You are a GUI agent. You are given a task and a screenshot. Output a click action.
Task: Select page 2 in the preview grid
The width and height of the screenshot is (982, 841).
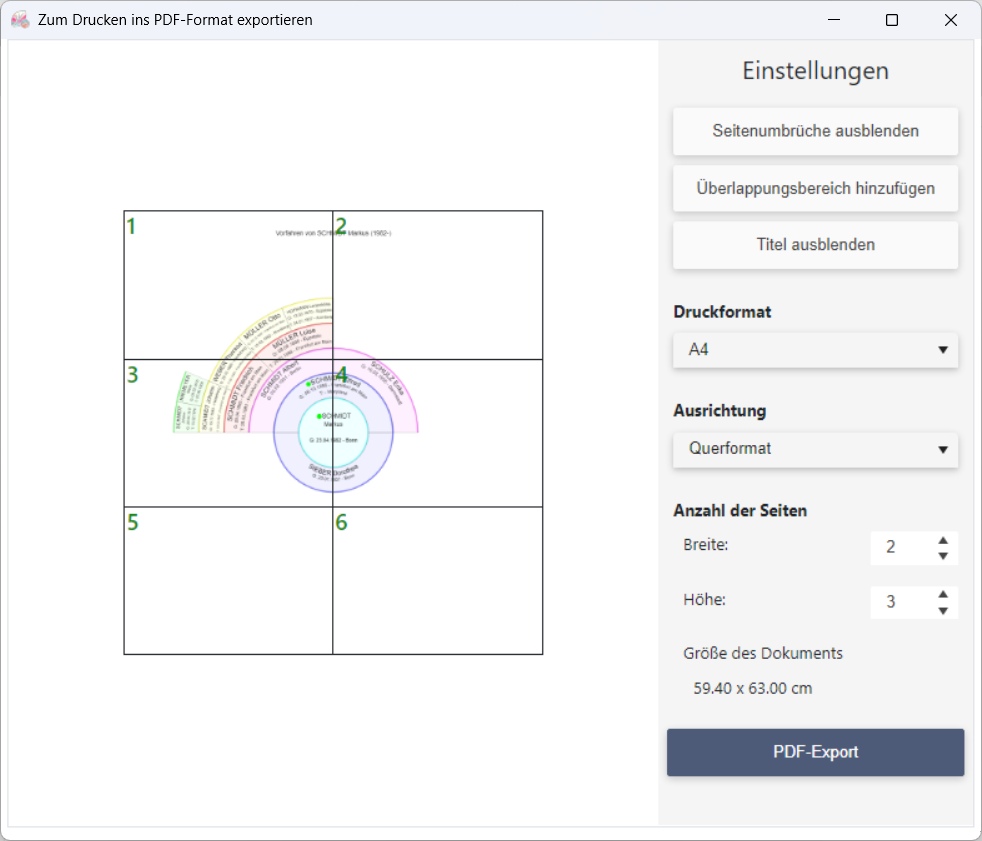437,285
